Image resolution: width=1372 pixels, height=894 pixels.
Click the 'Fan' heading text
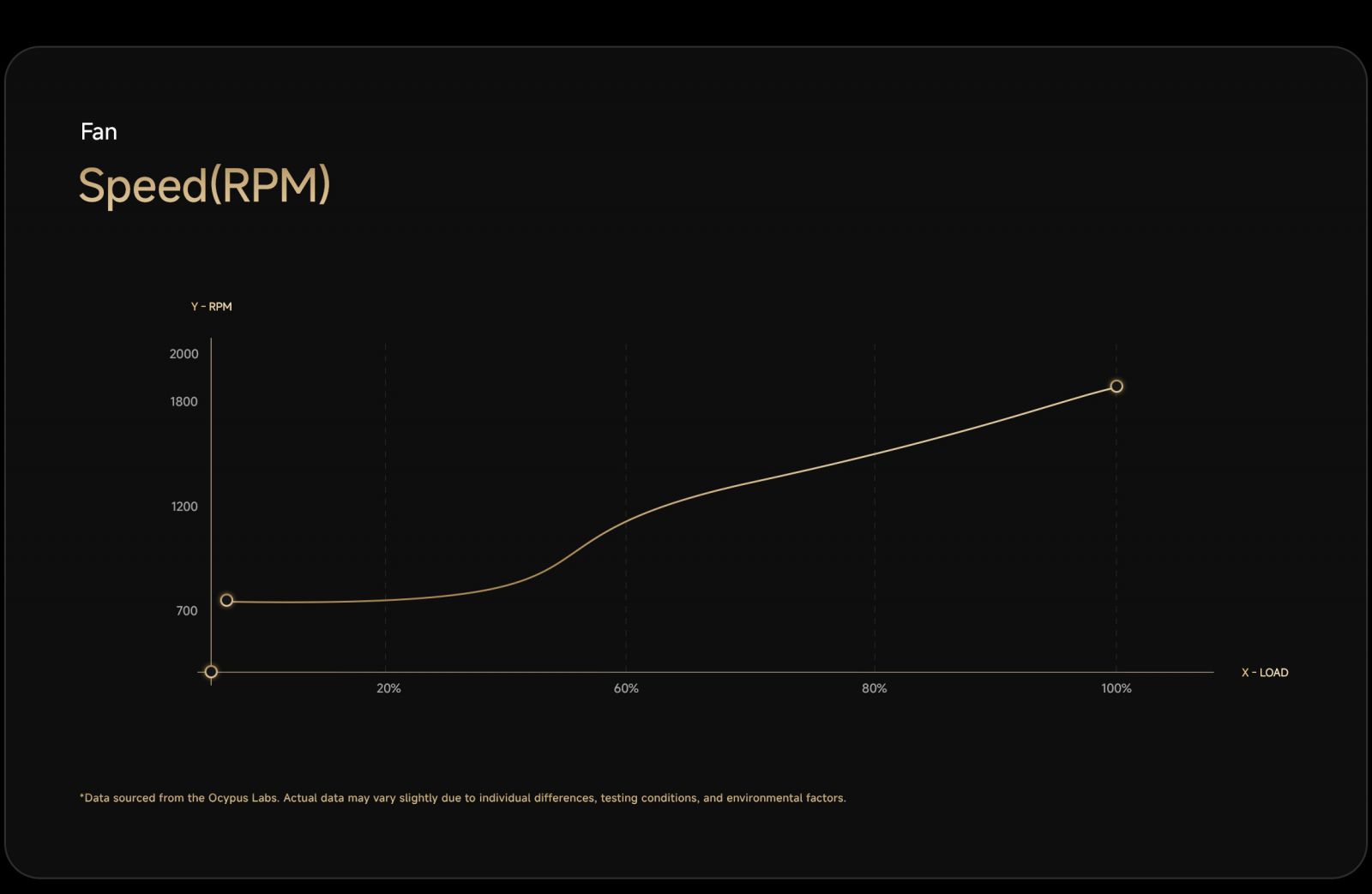click(99, 131)
